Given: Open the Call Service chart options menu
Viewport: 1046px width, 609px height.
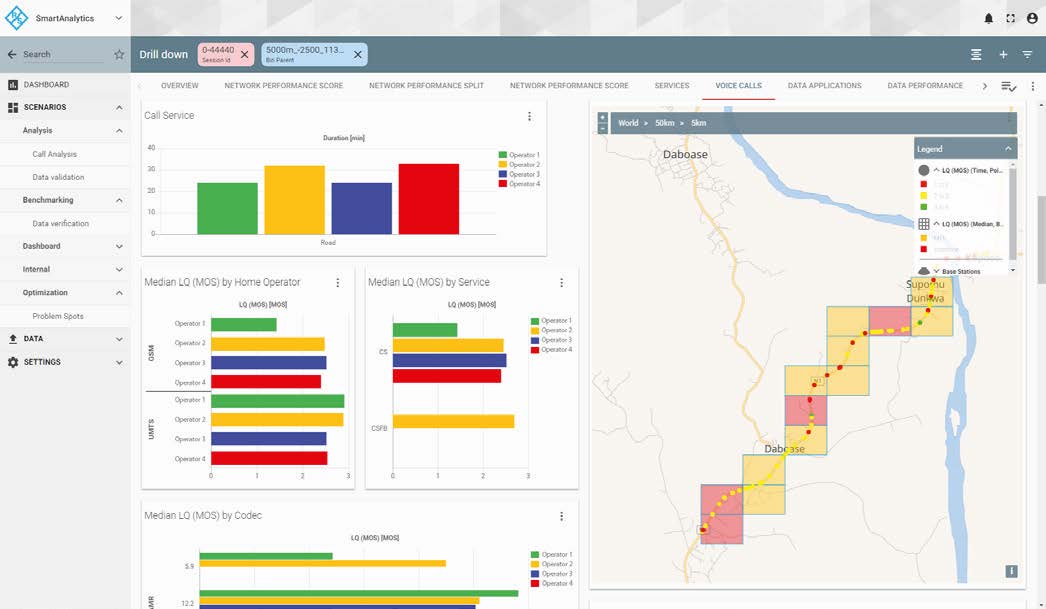Looking at the screenshot, I should point(529,116).
